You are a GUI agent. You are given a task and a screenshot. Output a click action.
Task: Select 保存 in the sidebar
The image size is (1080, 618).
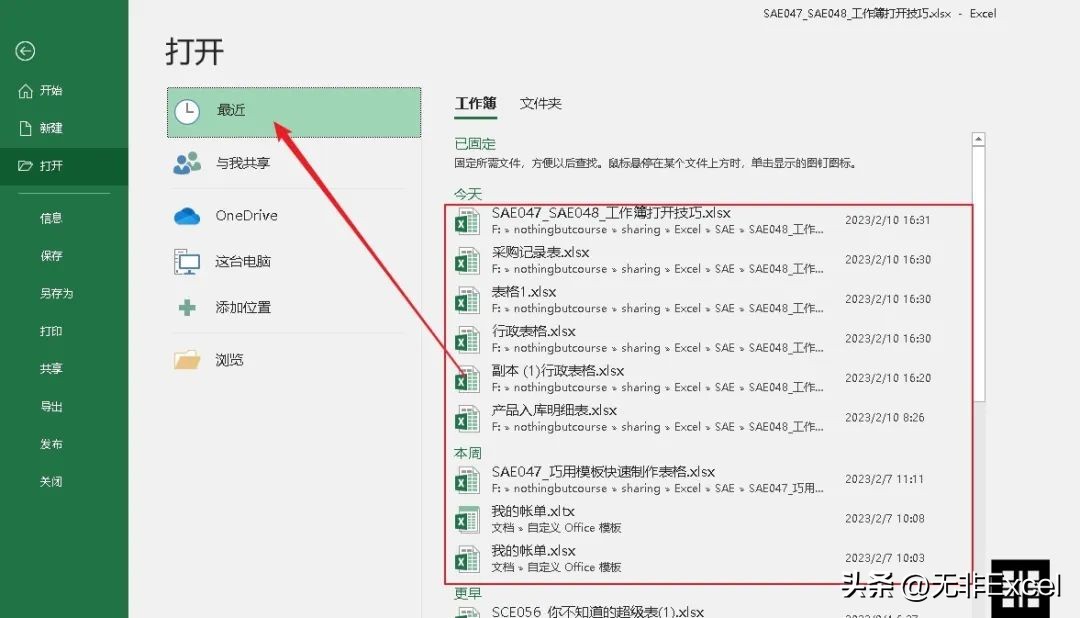coord(51,256)
